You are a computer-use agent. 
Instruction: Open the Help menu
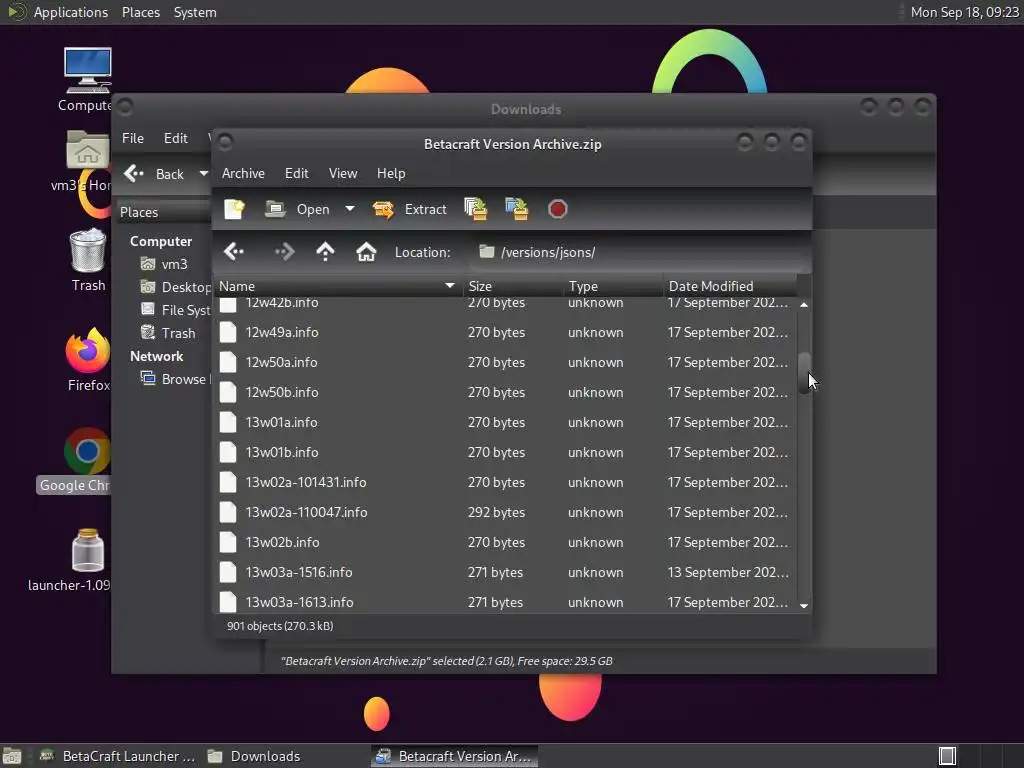(391, 173)
